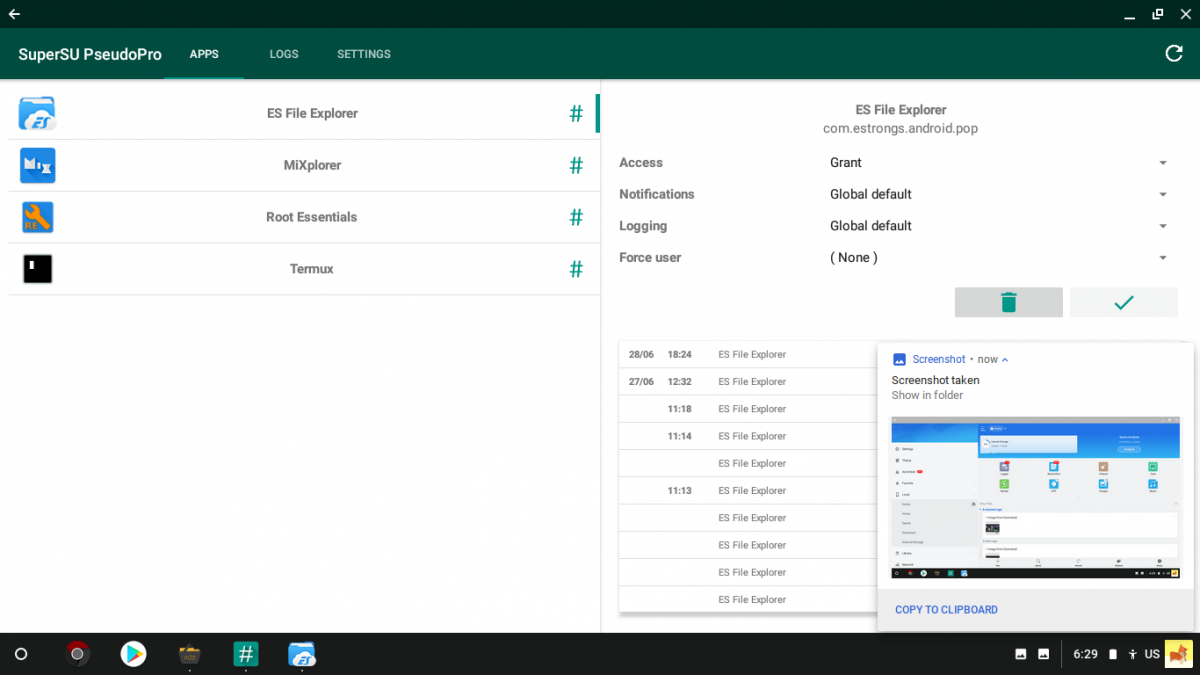Open ES File Explorer from the app list
The width and height of the screenshot is (1200, 675).
[x=312, y=113]
